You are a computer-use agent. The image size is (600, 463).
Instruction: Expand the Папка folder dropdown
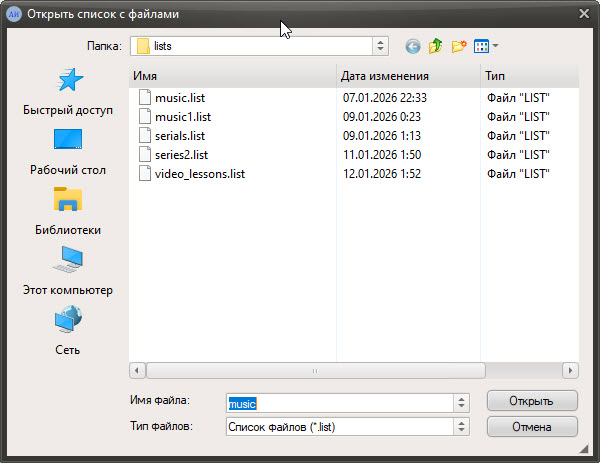[x=380, y=46]
